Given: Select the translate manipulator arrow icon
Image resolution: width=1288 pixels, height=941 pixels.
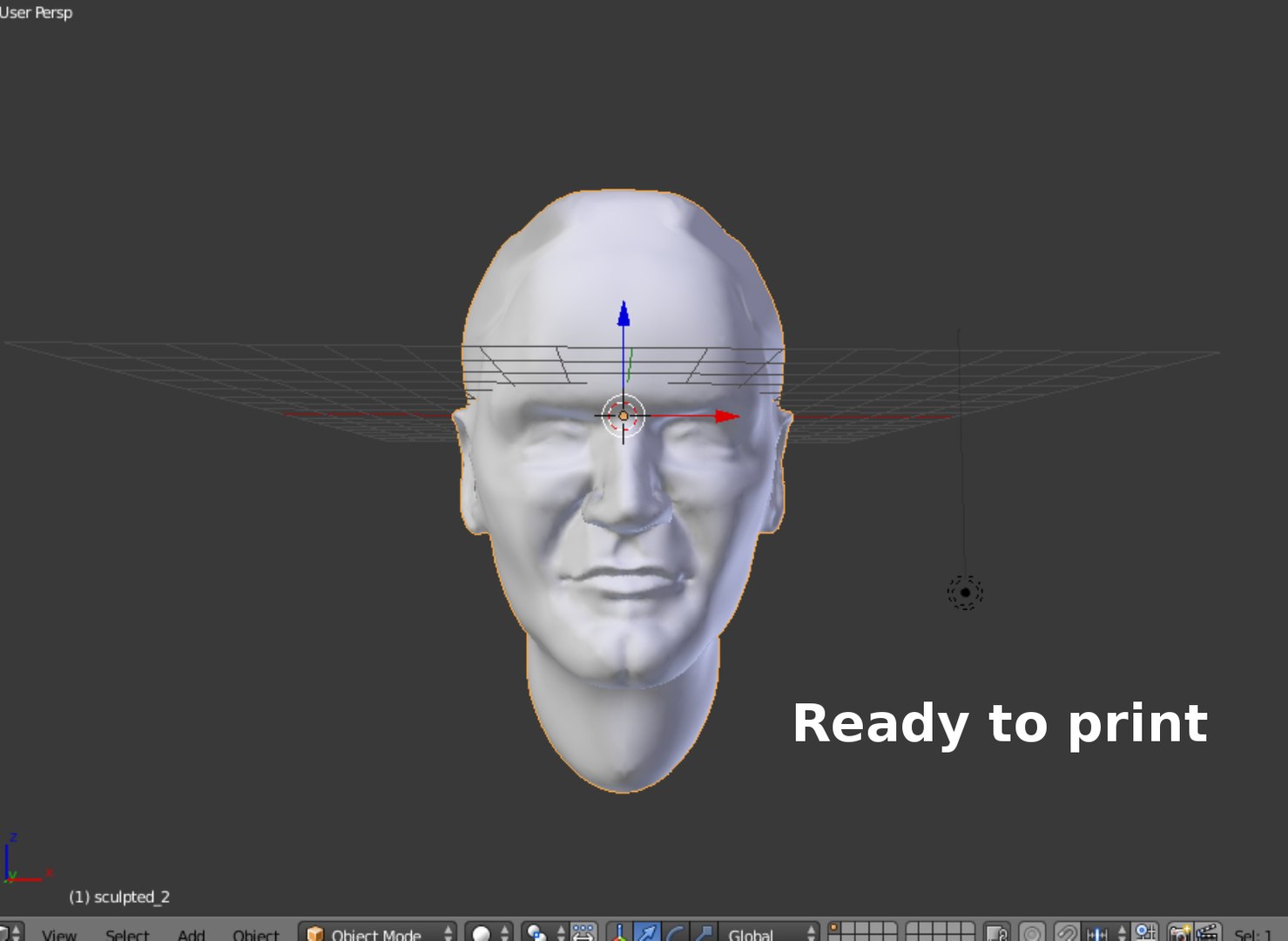Looking at the screenshot, I should pyautogui.click(x=646, y=932).
